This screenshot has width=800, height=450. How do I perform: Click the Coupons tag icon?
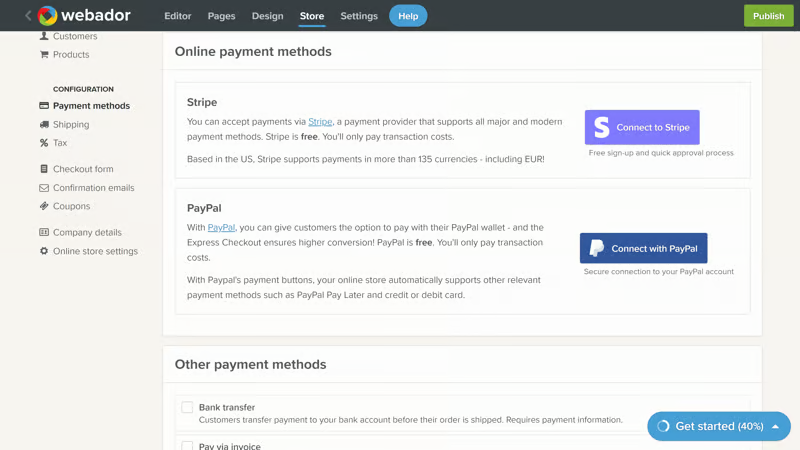(44, 206)
